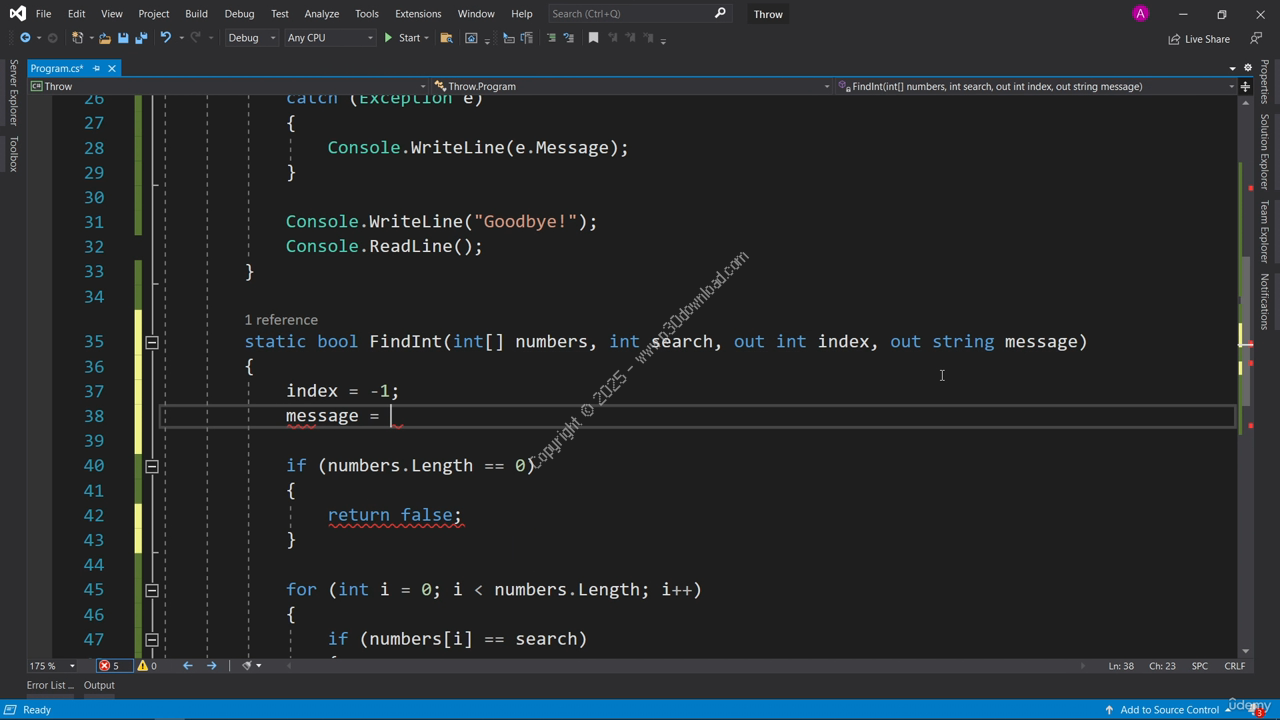Screen dimensions: 1280x720
Task: Open the Analyze menu
Action: pyautogui.click(x=322, y=14)
